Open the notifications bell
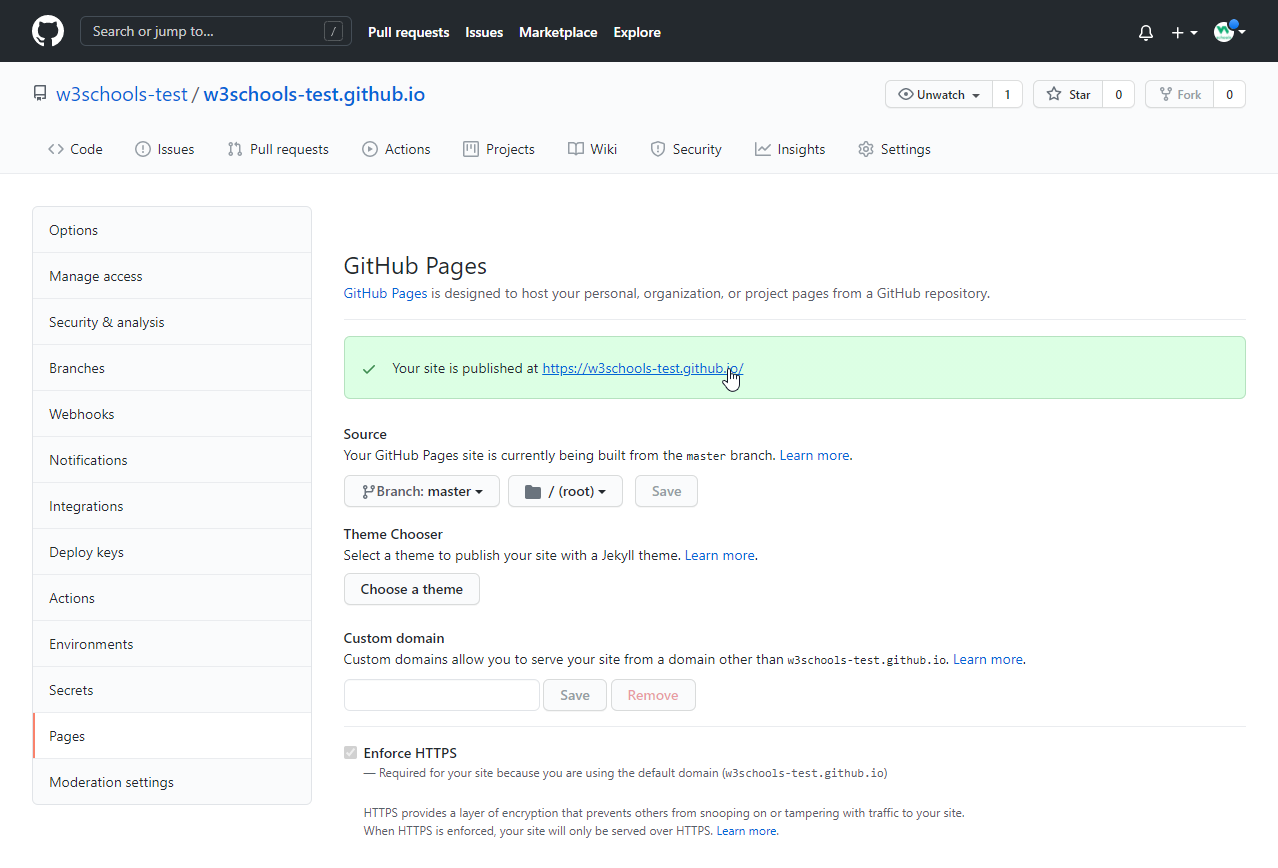 1146,32
